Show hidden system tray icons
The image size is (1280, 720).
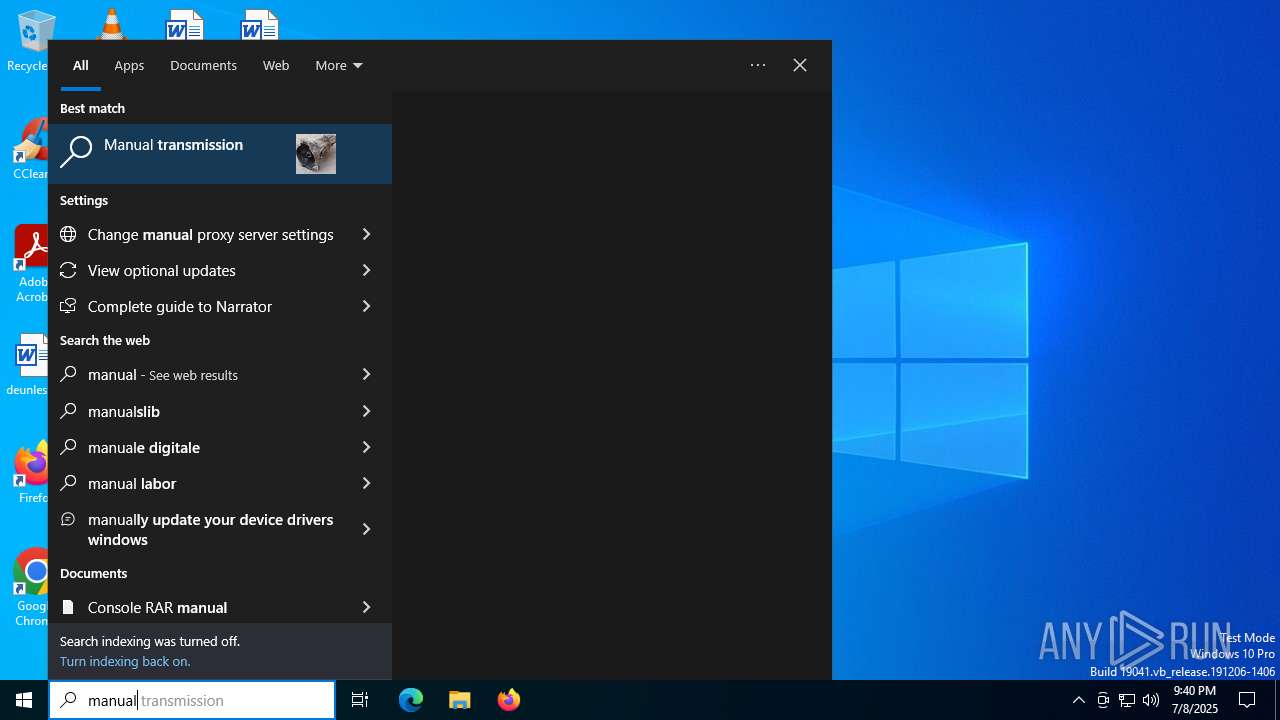point(1078,700)
